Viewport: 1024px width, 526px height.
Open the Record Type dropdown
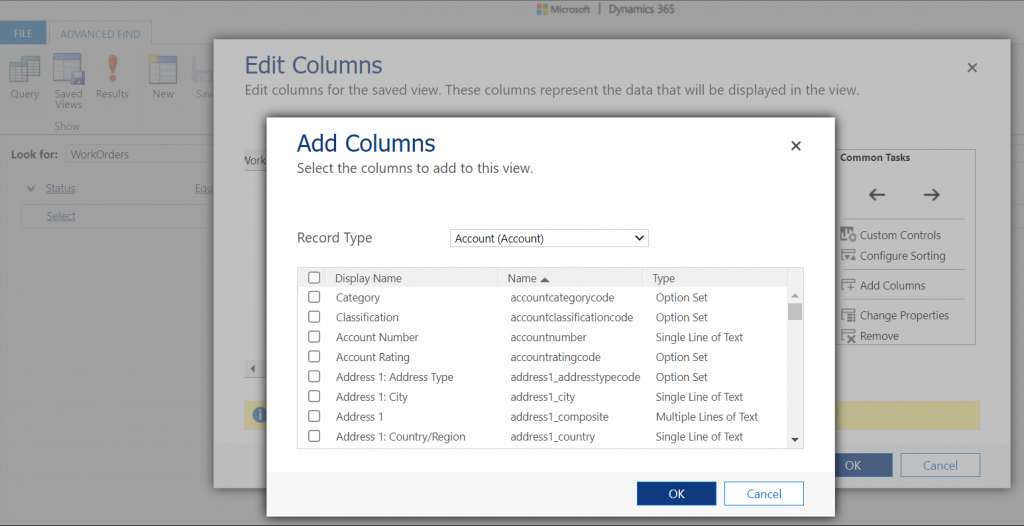click(549, 238)
